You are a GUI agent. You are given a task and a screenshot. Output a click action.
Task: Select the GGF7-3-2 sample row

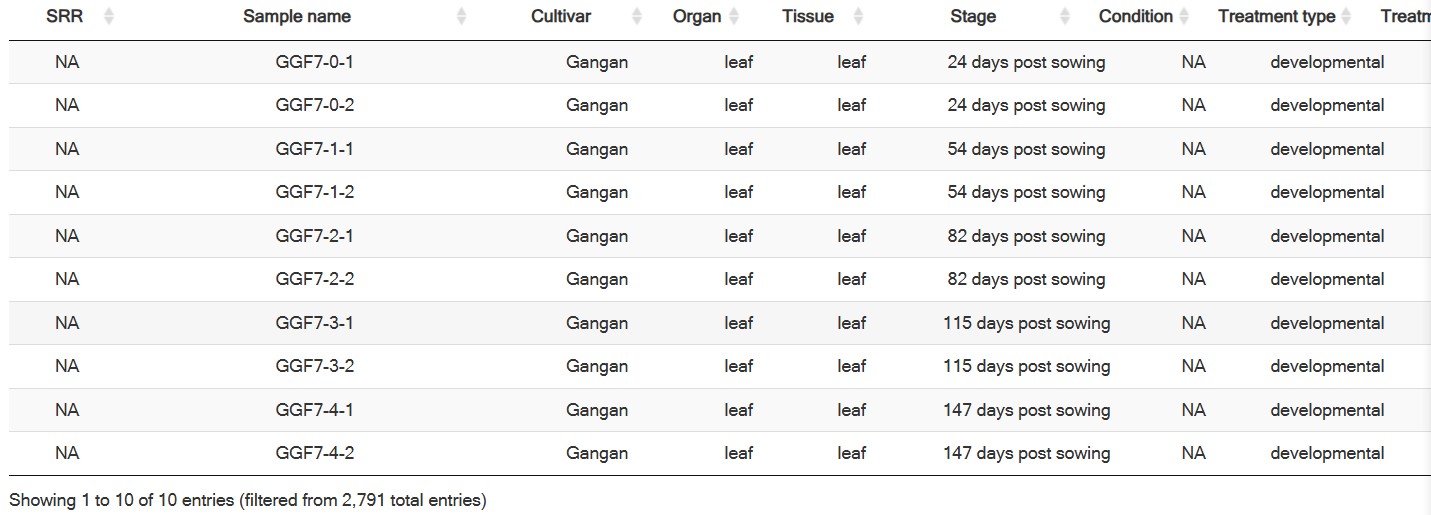720,366
